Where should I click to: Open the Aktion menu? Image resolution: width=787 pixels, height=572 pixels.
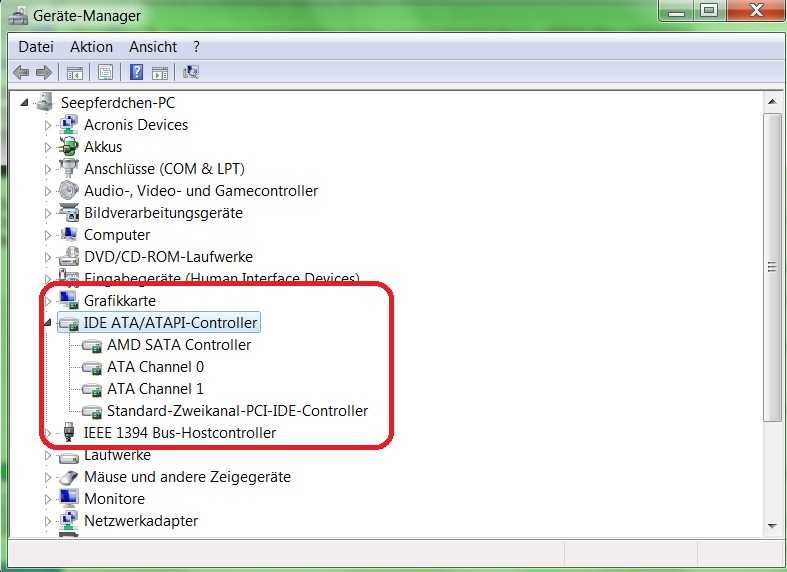tap(91, 47)
